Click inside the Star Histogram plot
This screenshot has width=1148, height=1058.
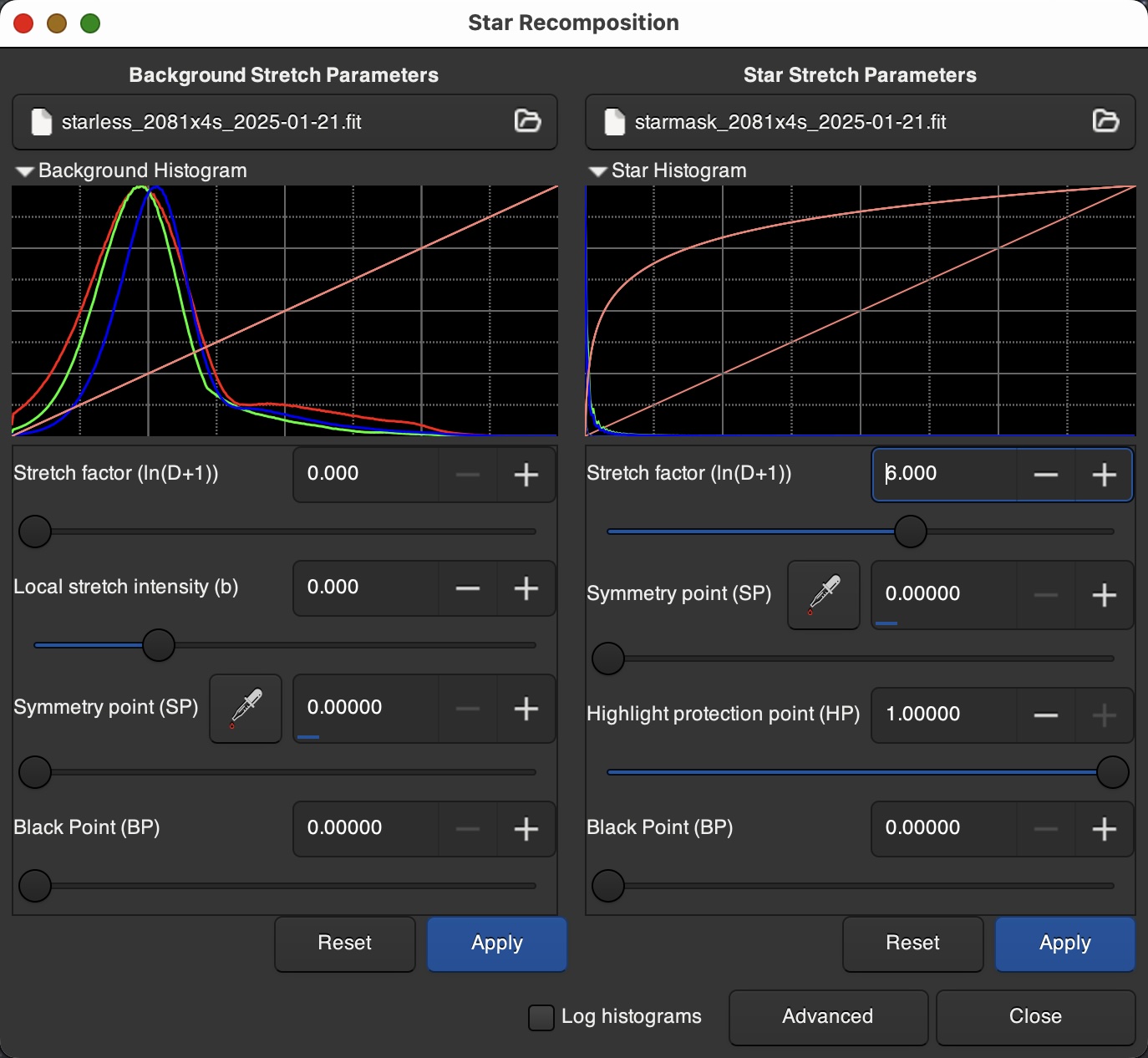click(861, 311)
